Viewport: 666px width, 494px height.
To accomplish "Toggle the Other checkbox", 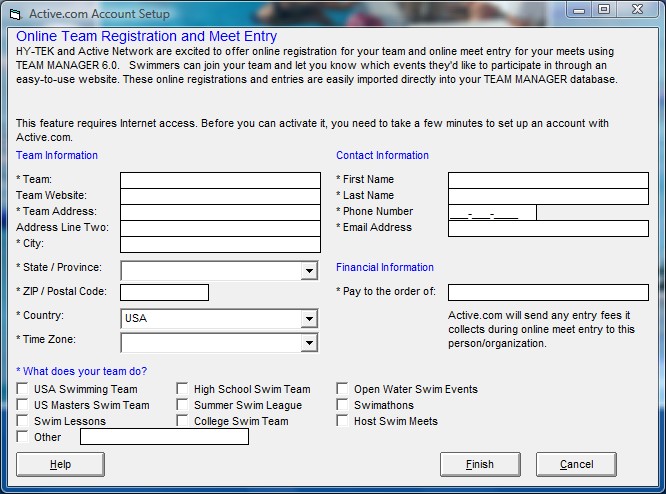I will pyautogui.click(x=22, y=437).
